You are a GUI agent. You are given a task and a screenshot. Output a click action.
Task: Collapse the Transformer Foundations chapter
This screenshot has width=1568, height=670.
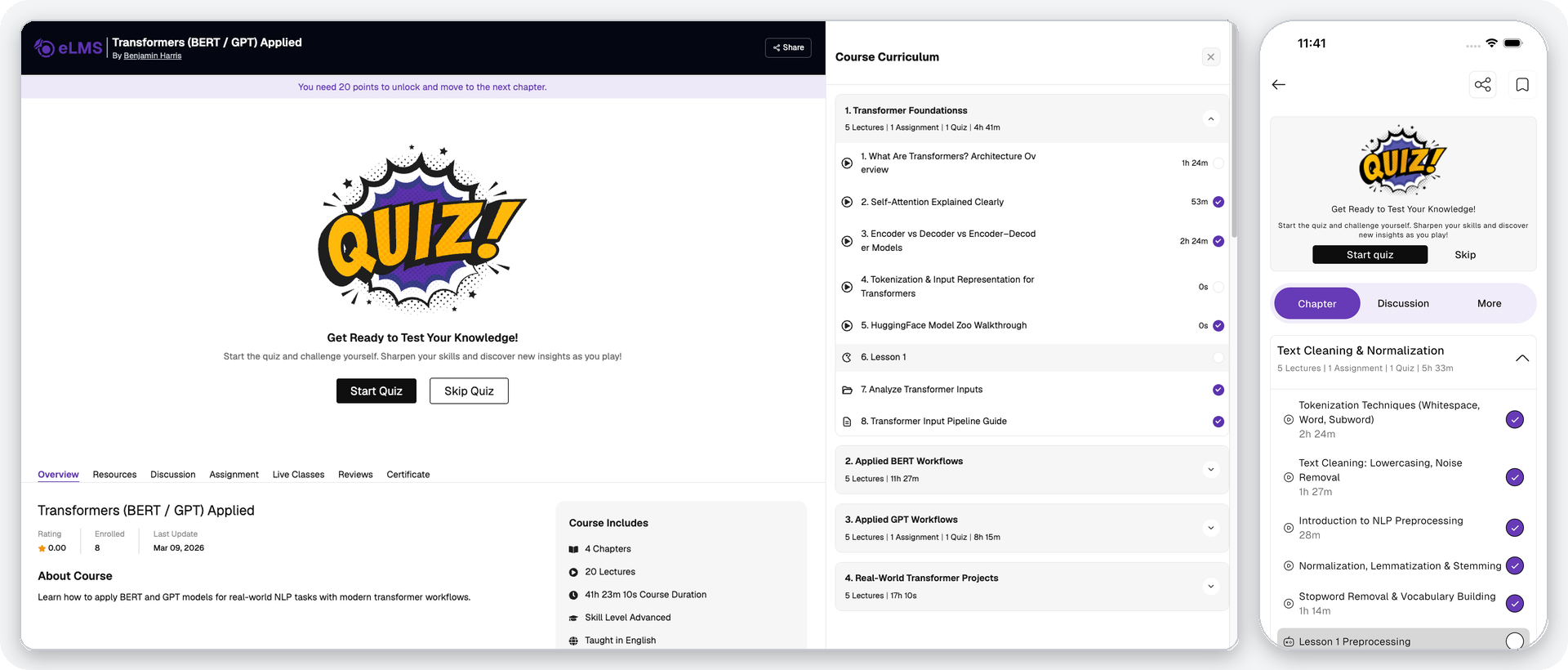1211,119
